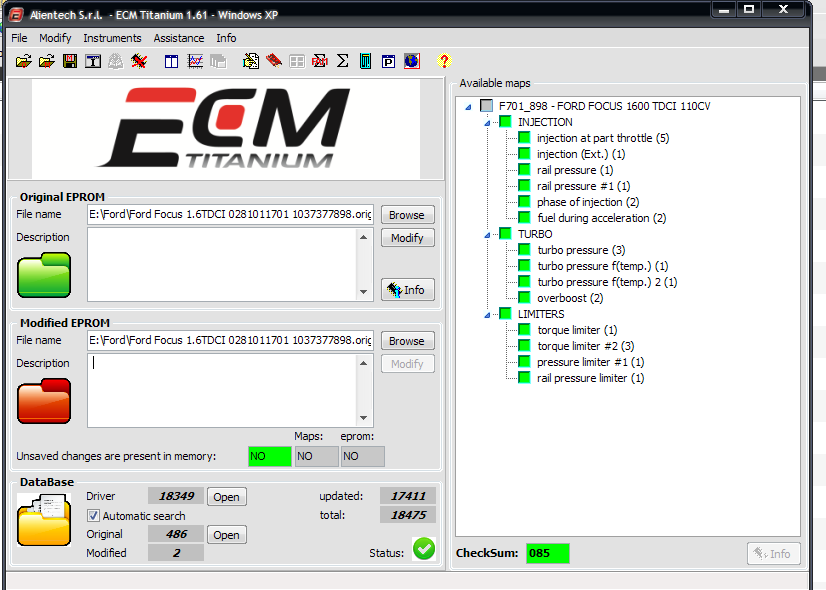Screen dimensions: 826x590
Task: Open the table view toolbar icon
Action: pyautogui.click(x=171, y=62)
